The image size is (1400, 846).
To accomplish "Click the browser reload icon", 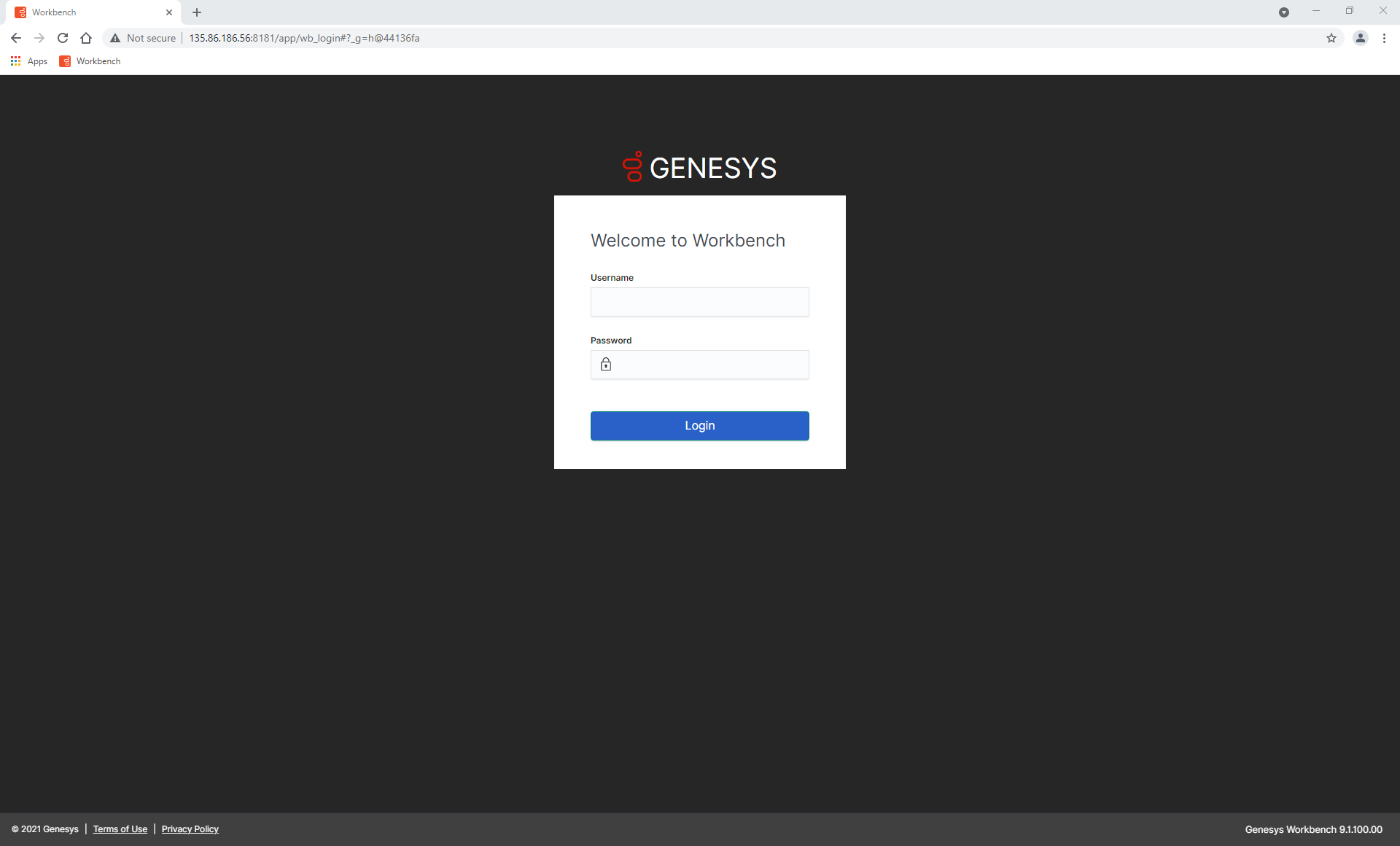I will tap(63, 38).
